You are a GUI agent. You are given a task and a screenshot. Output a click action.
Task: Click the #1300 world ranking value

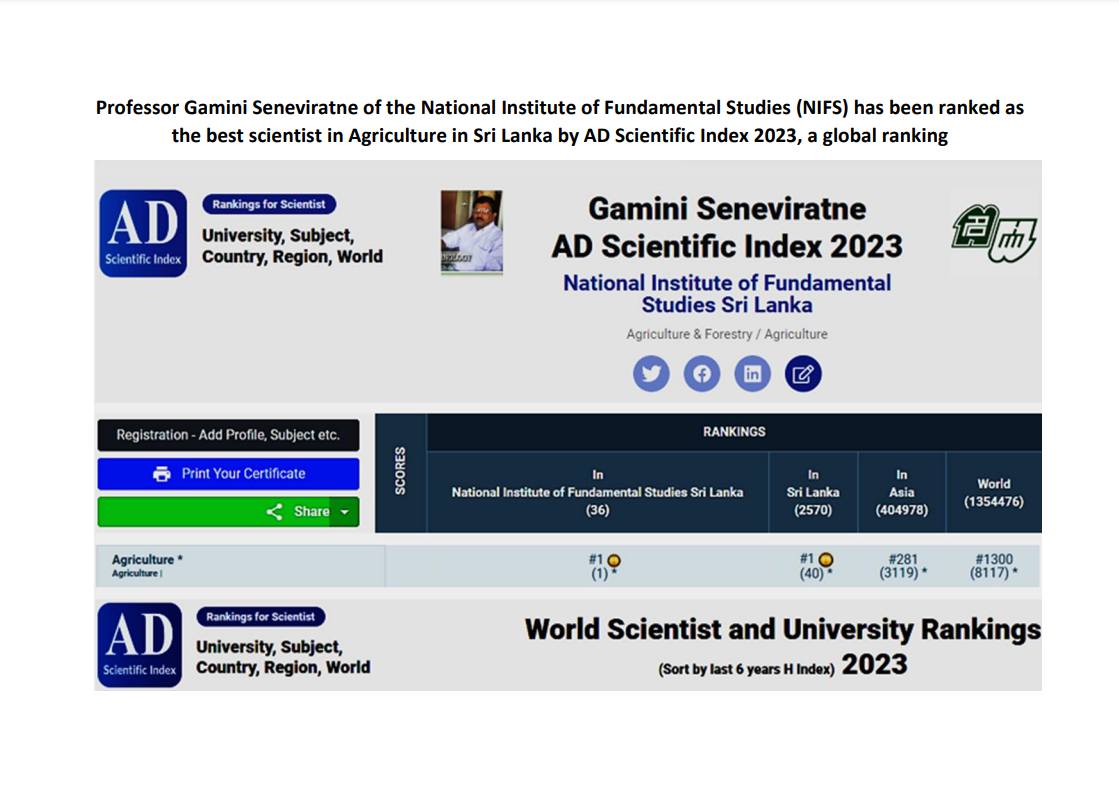coord(993,560)
